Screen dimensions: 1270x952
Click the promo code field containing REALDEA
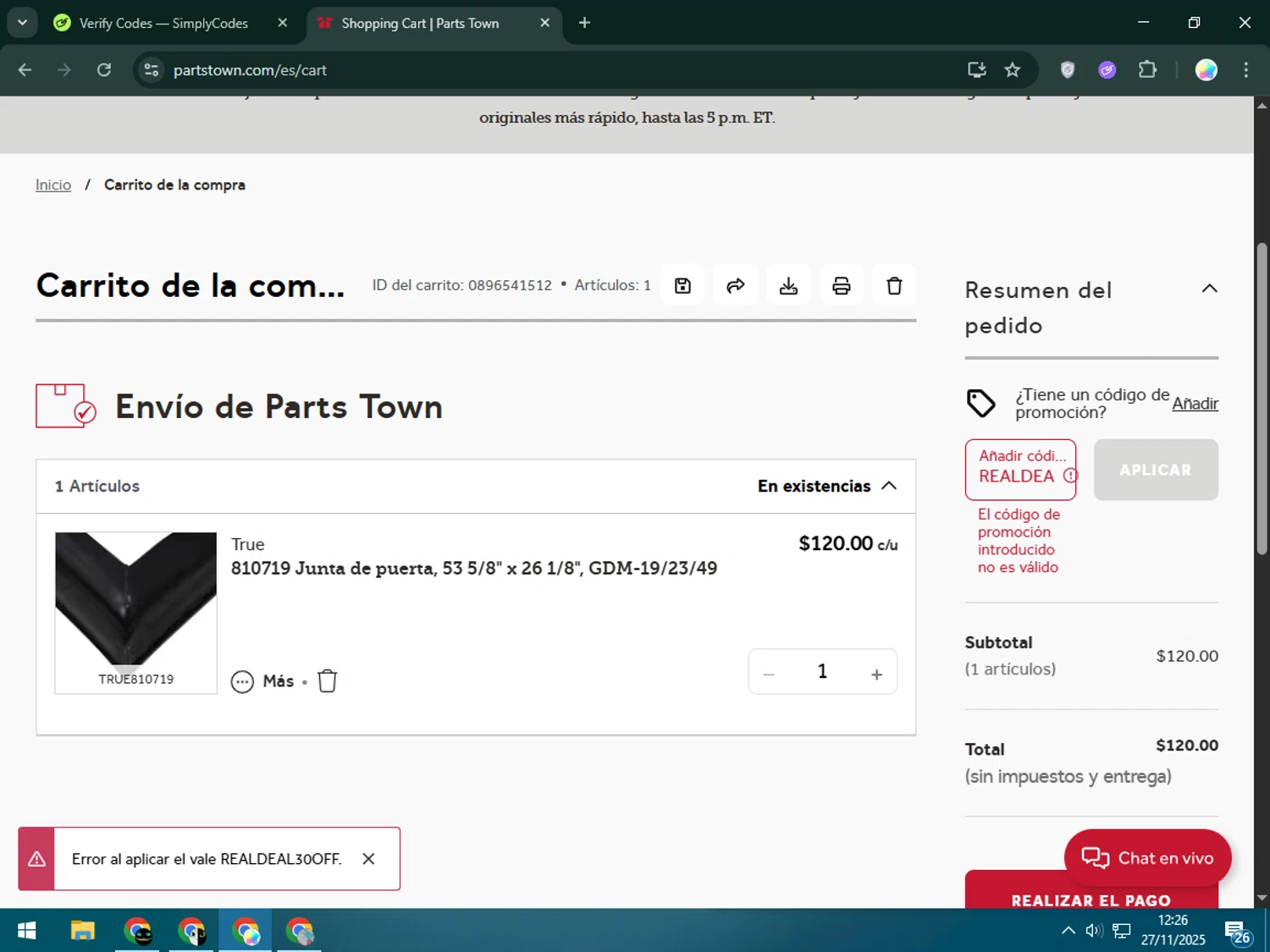point(1021,470)
